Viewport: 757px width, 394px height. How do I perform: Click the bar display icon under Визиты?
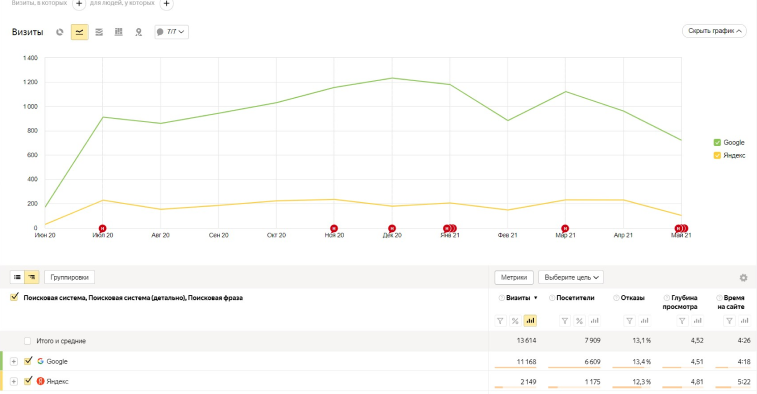click(530, 321)
